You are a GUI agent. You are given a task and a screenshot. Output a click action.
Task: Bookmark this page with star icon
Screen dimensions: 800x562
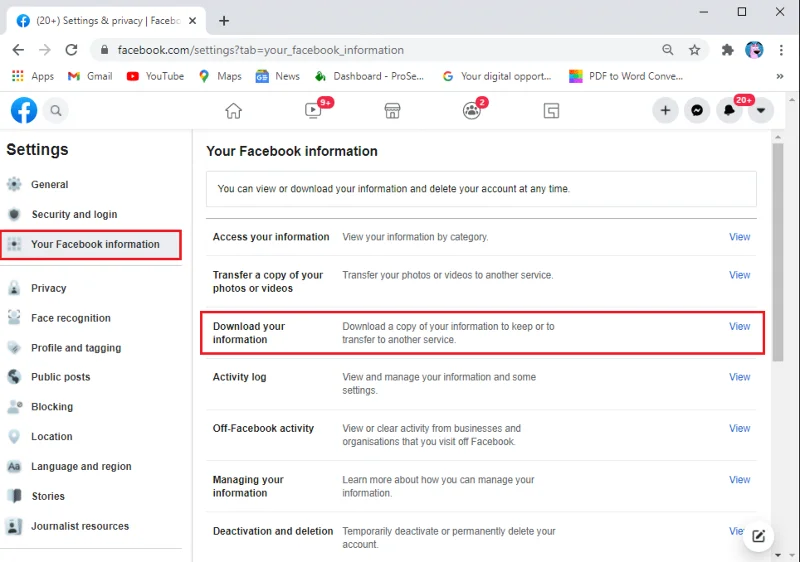(x=694, y=49)
